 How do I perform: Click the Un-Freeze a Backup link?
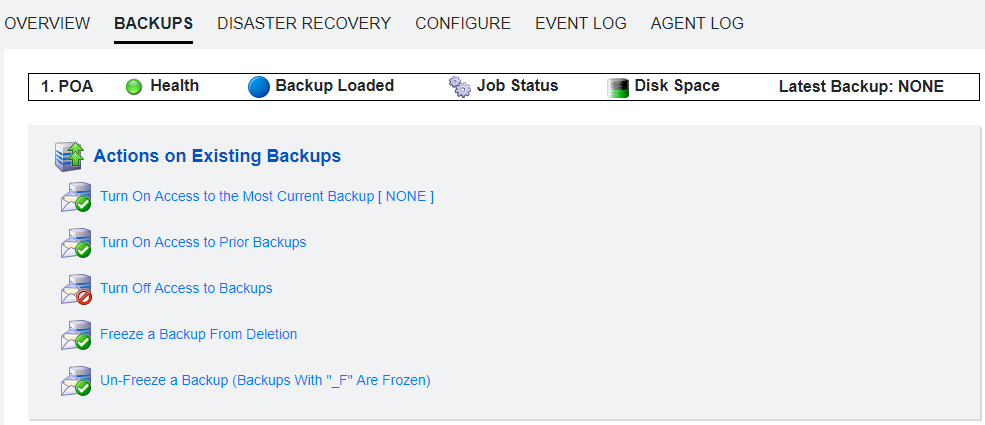(x=265, y=380)
